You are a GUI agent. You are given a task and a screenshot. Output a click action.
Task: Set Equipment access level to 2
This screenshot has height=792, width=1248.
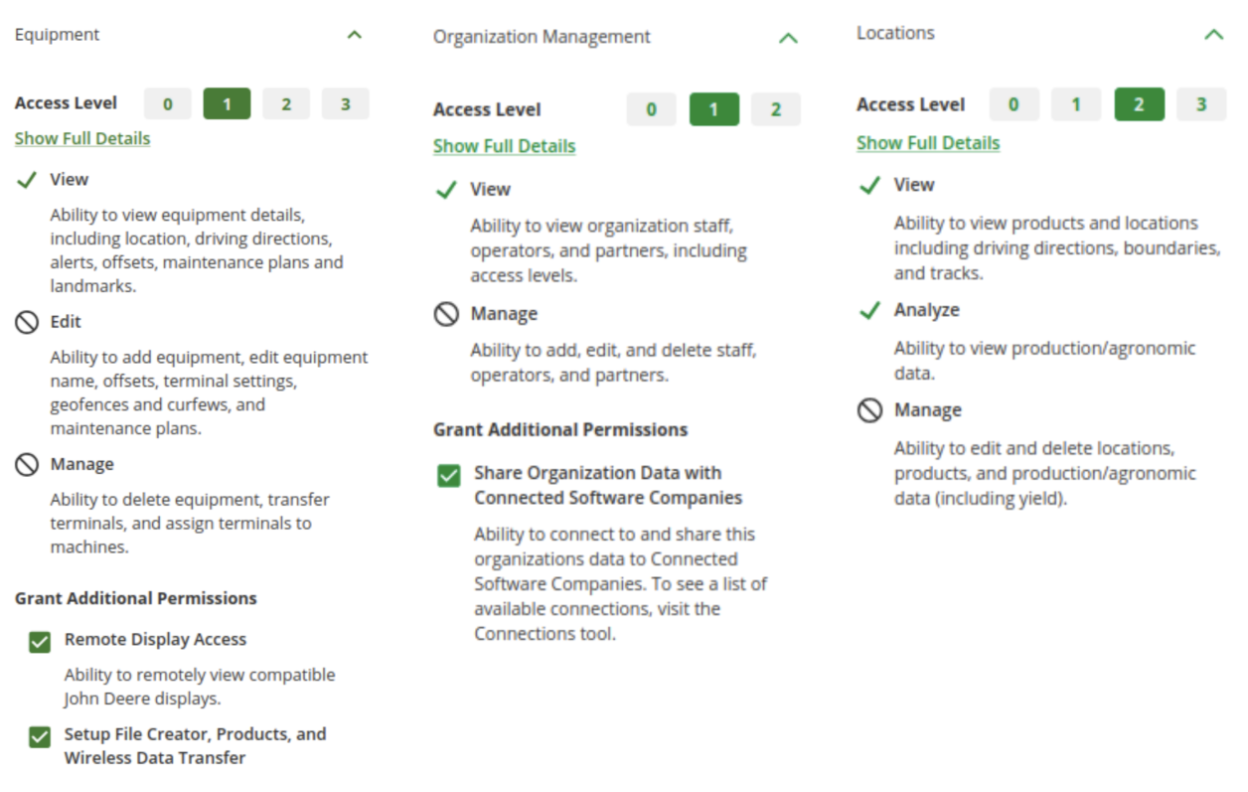point(286,104)
